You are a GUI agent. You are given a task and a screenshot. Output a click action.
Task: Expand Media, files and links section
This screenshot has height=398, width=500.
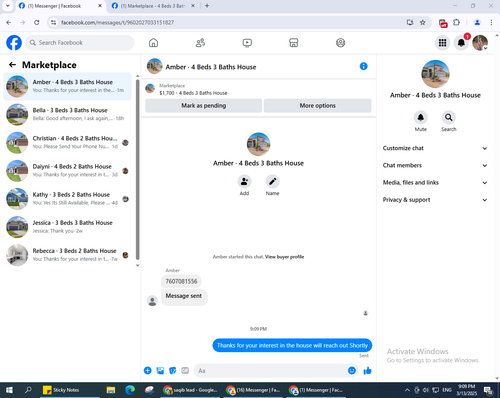click(x=435, y=182)
